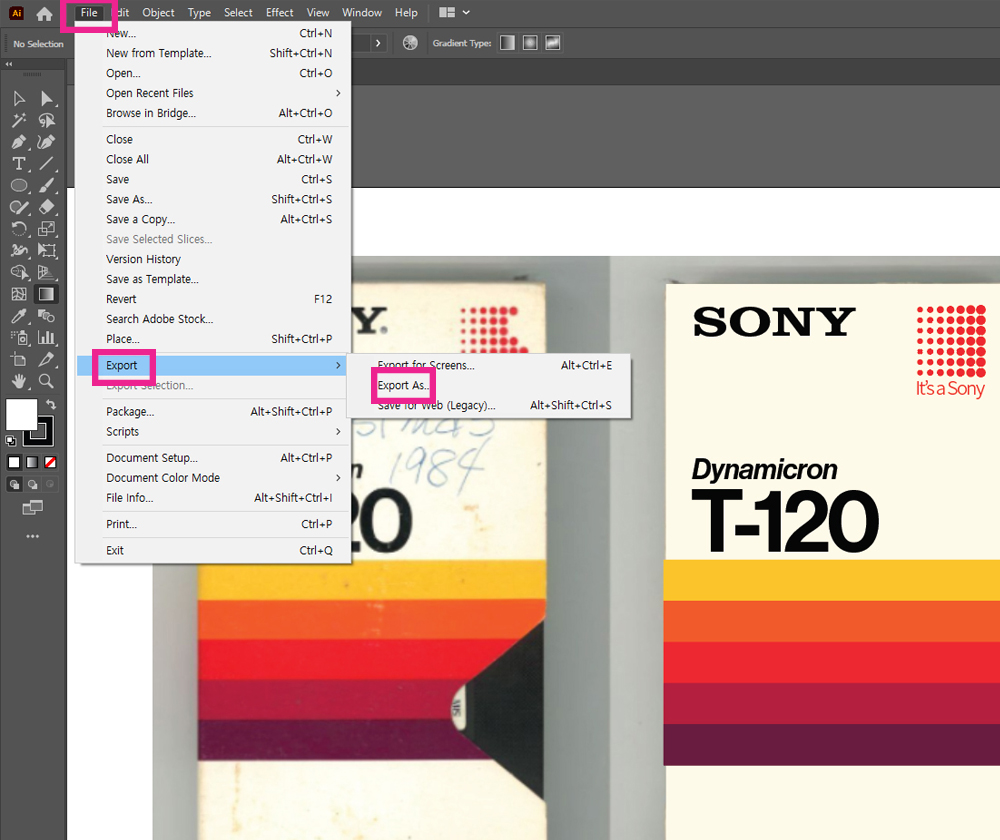Select the Artboard tool

tap(19, 359)
